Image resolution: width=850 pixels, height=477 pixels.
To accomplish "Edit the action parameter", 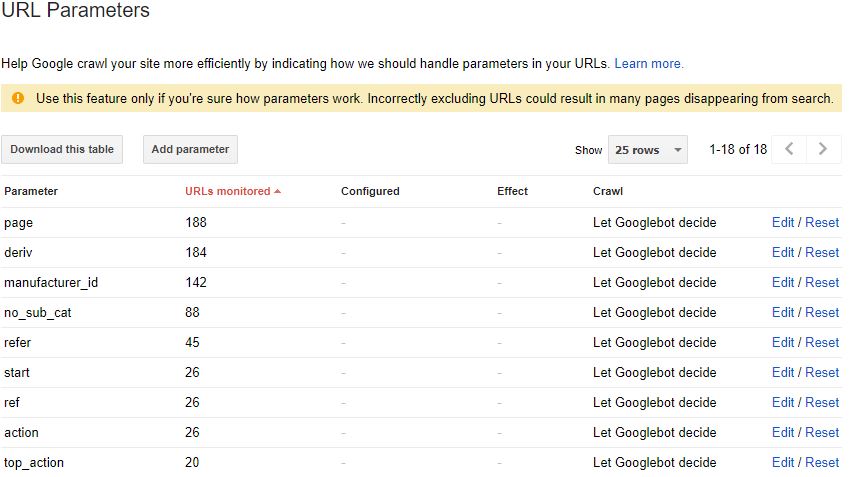I will [783, 433].
